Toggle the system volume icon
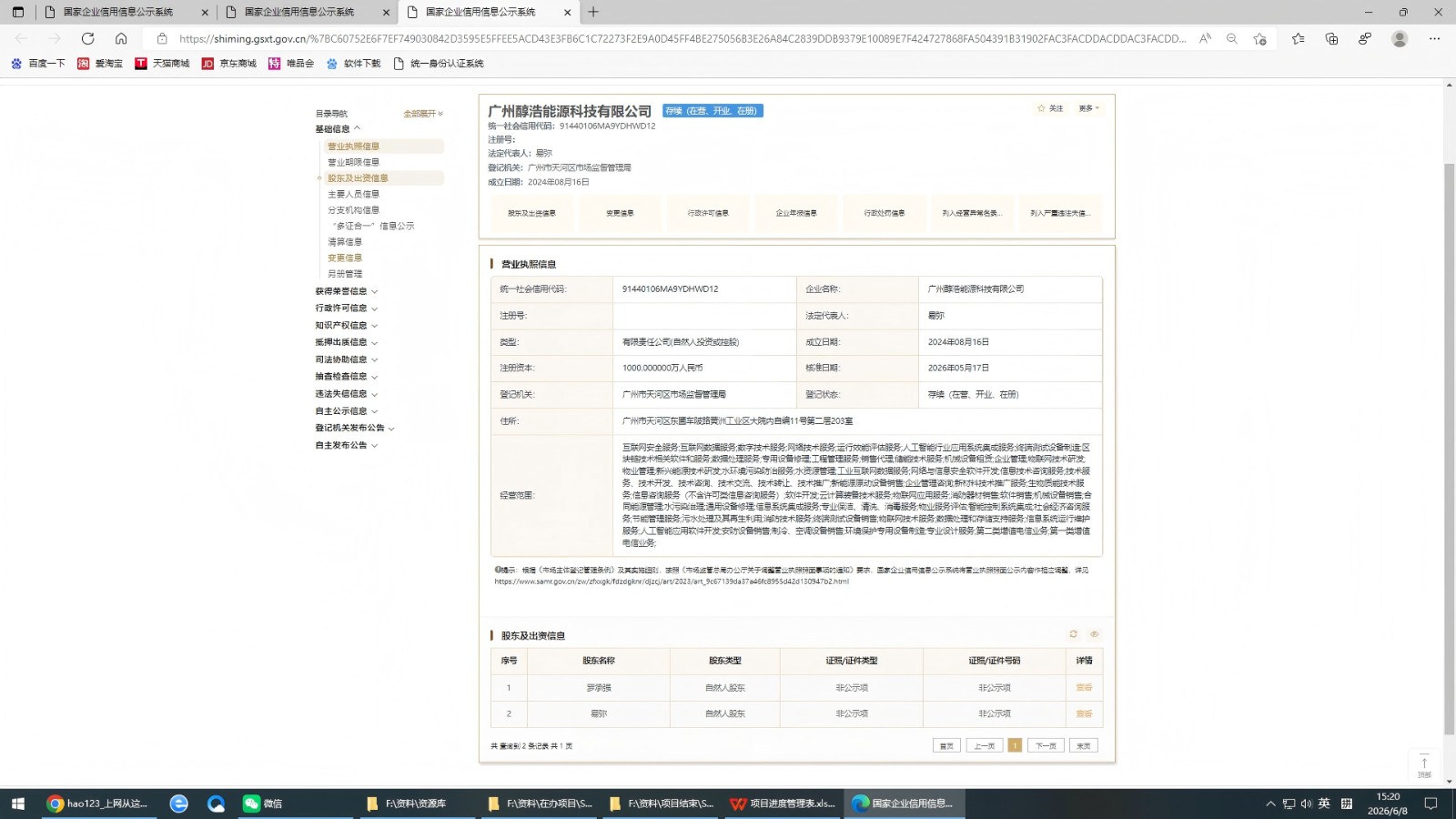This screenshot has height=819, width=1456. tap(1306, 804)
